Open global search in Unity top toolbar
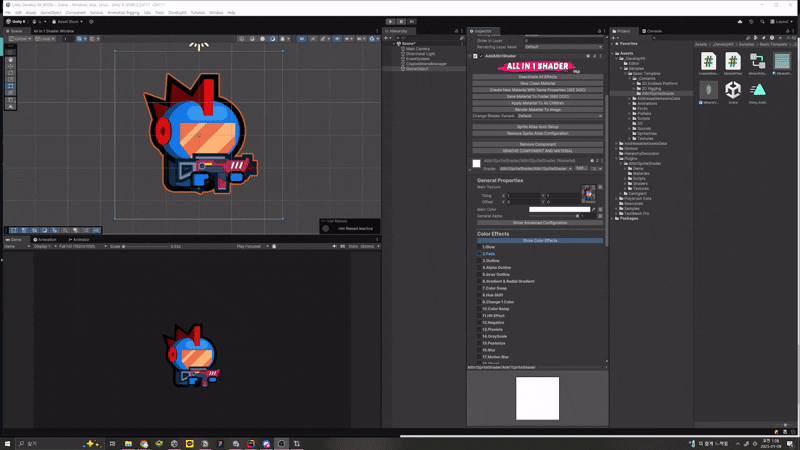Viewport: 800px width, 450px height. [x=762, y=22]
